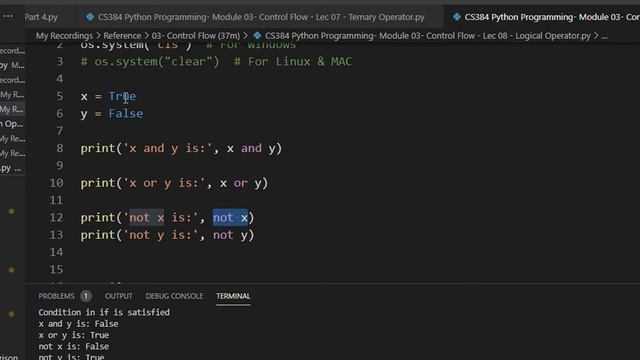
Task: Switch to the DEBUG CONSOLE tab
Action: click(x=174, y=296)
